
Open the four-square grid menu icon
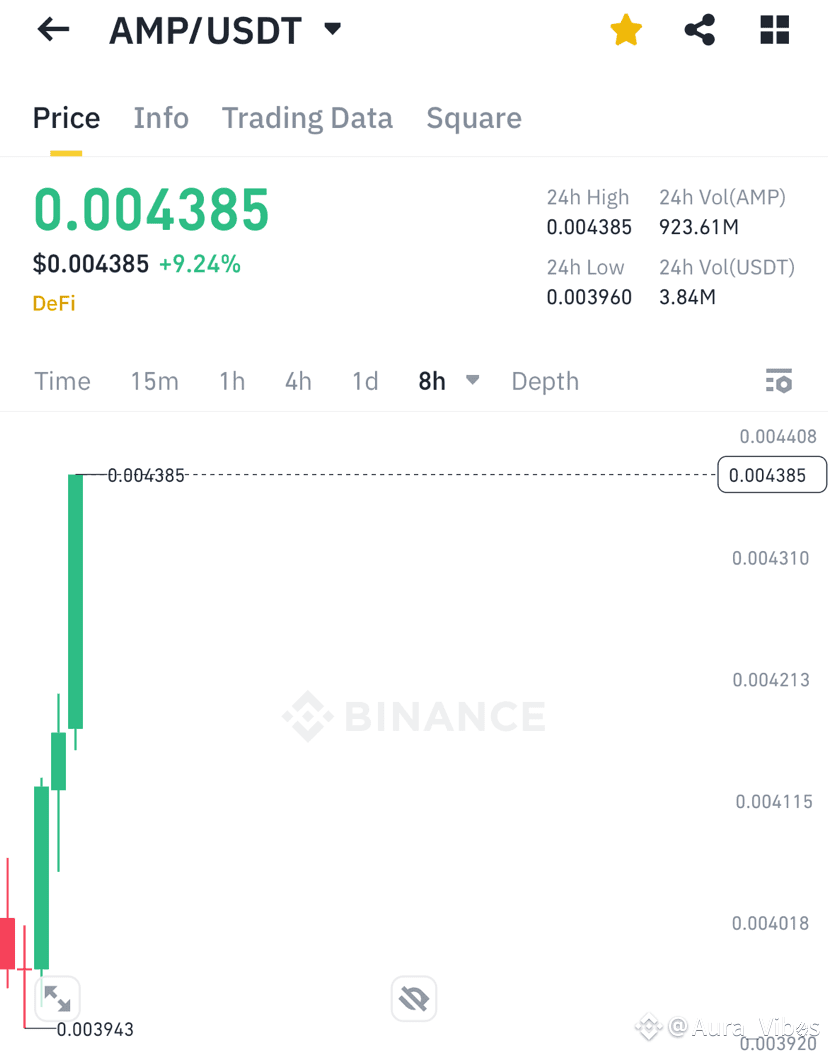point(774,30)
